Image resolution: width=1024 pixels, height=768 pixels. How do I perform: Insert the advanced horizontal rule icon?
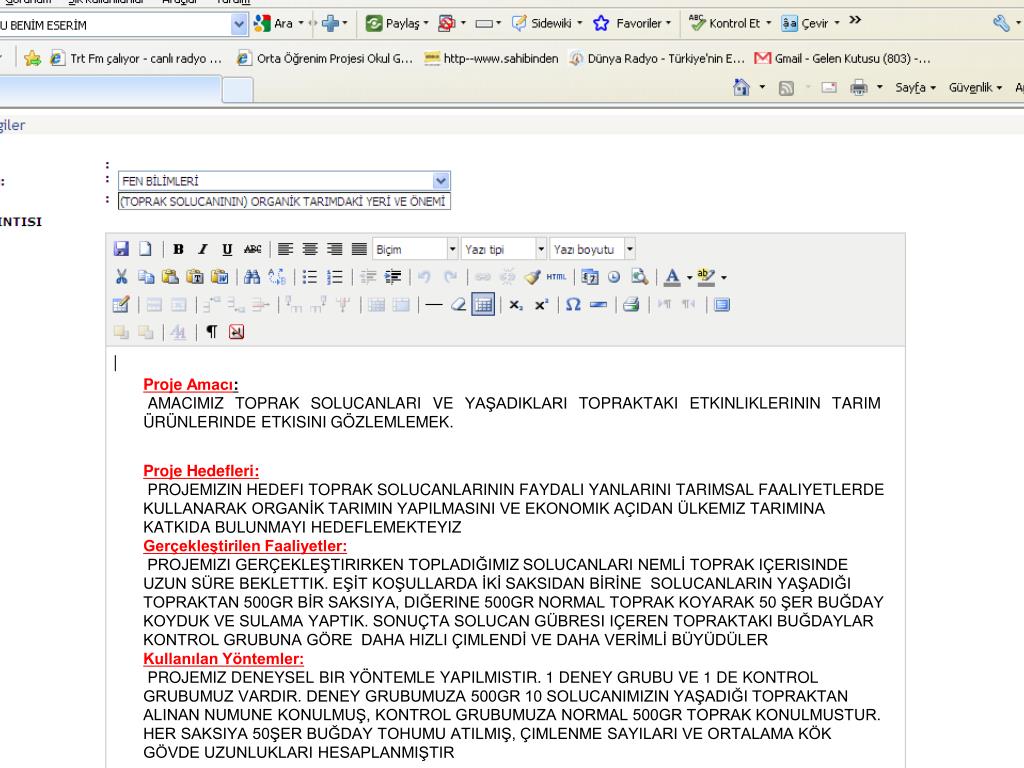point(598,305)
